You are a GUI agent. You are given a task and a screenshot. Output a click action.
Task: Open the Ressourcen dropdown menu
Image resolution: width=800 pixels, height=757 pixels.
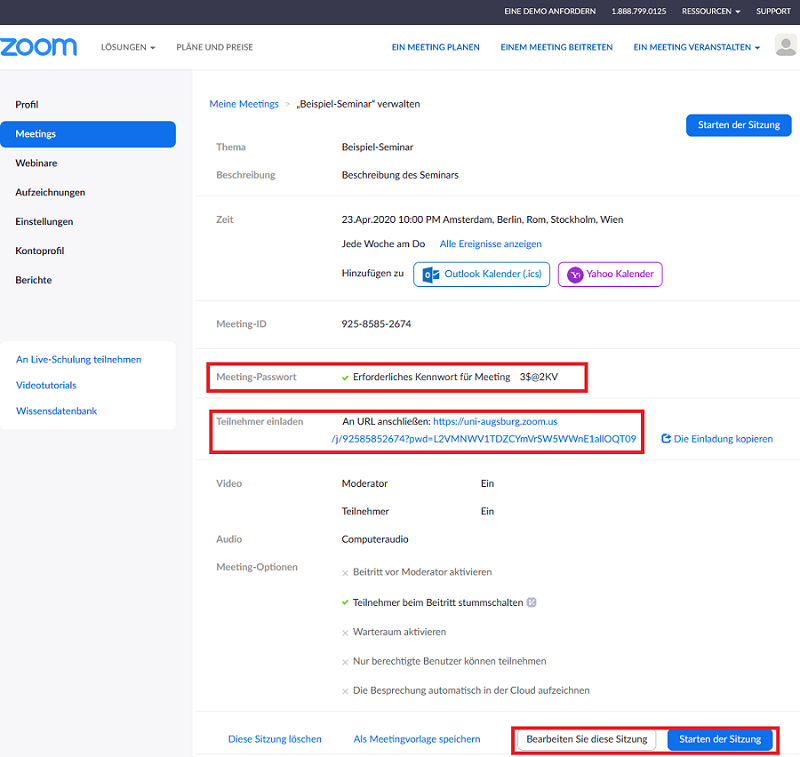711,11
